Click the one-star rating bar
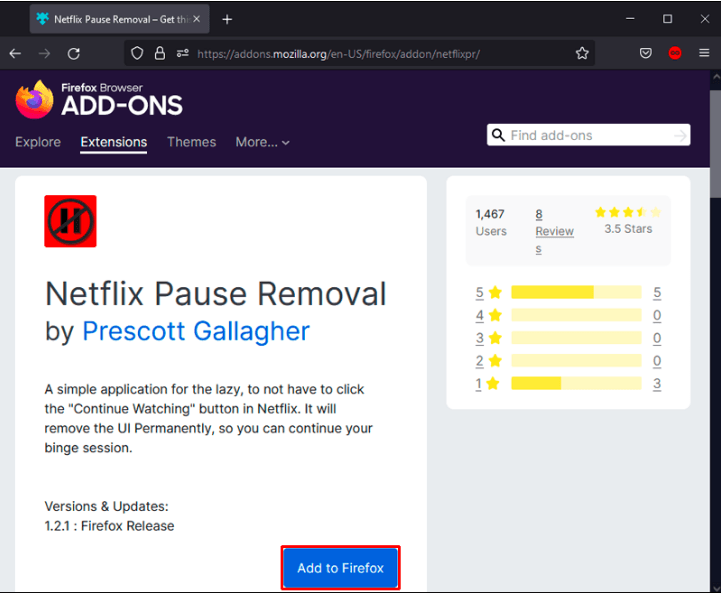 (576, 383)
